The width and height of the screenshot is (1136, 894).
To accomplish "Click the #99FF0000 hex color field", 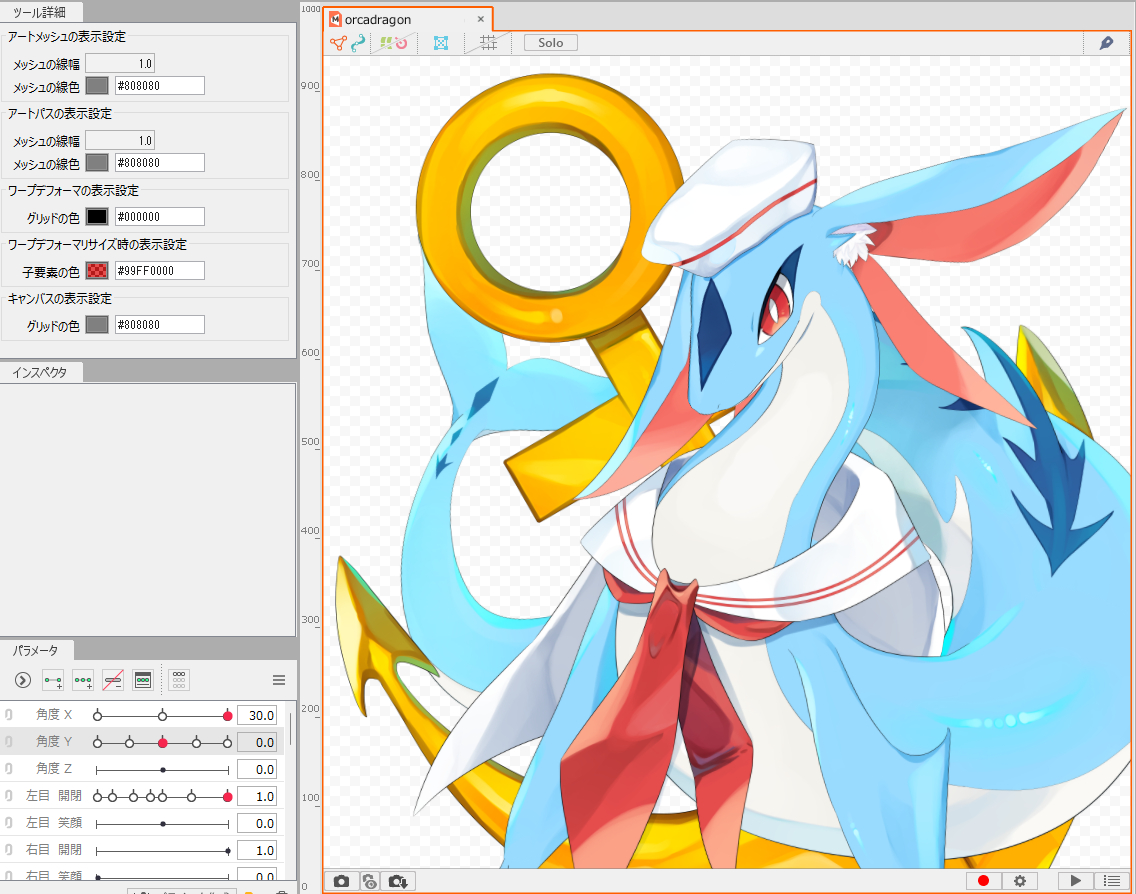I will click(159, 271).
